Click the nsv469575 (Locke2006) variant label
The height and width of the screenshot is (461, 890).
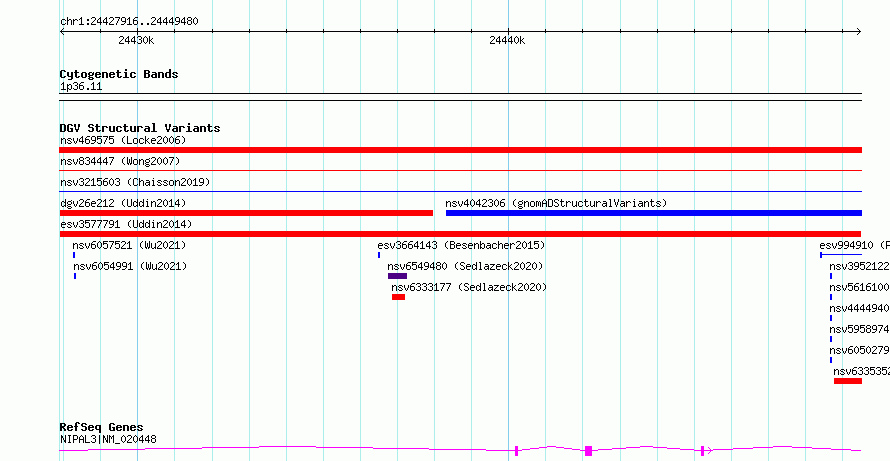[123, 140]
